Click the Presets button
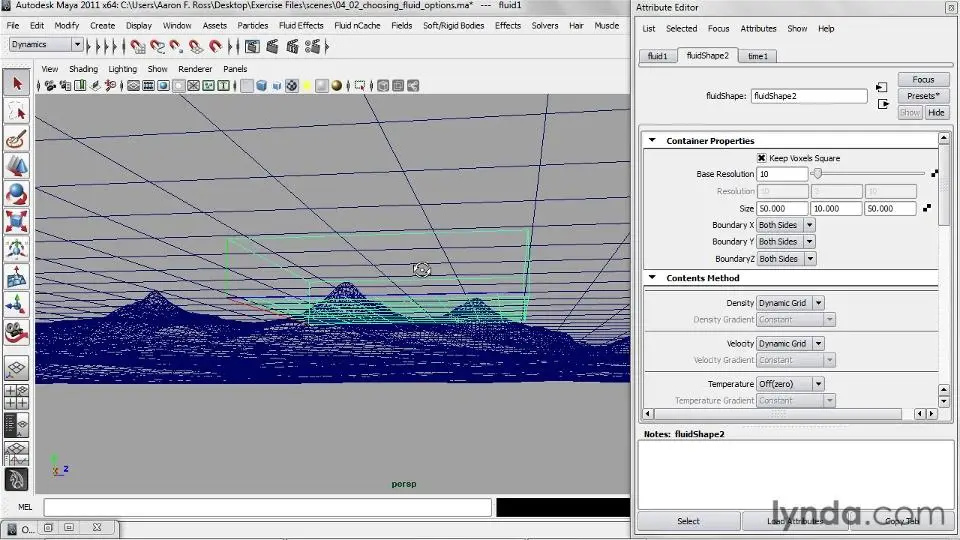The width and height of the screenshot is (960, 540). 923,96
